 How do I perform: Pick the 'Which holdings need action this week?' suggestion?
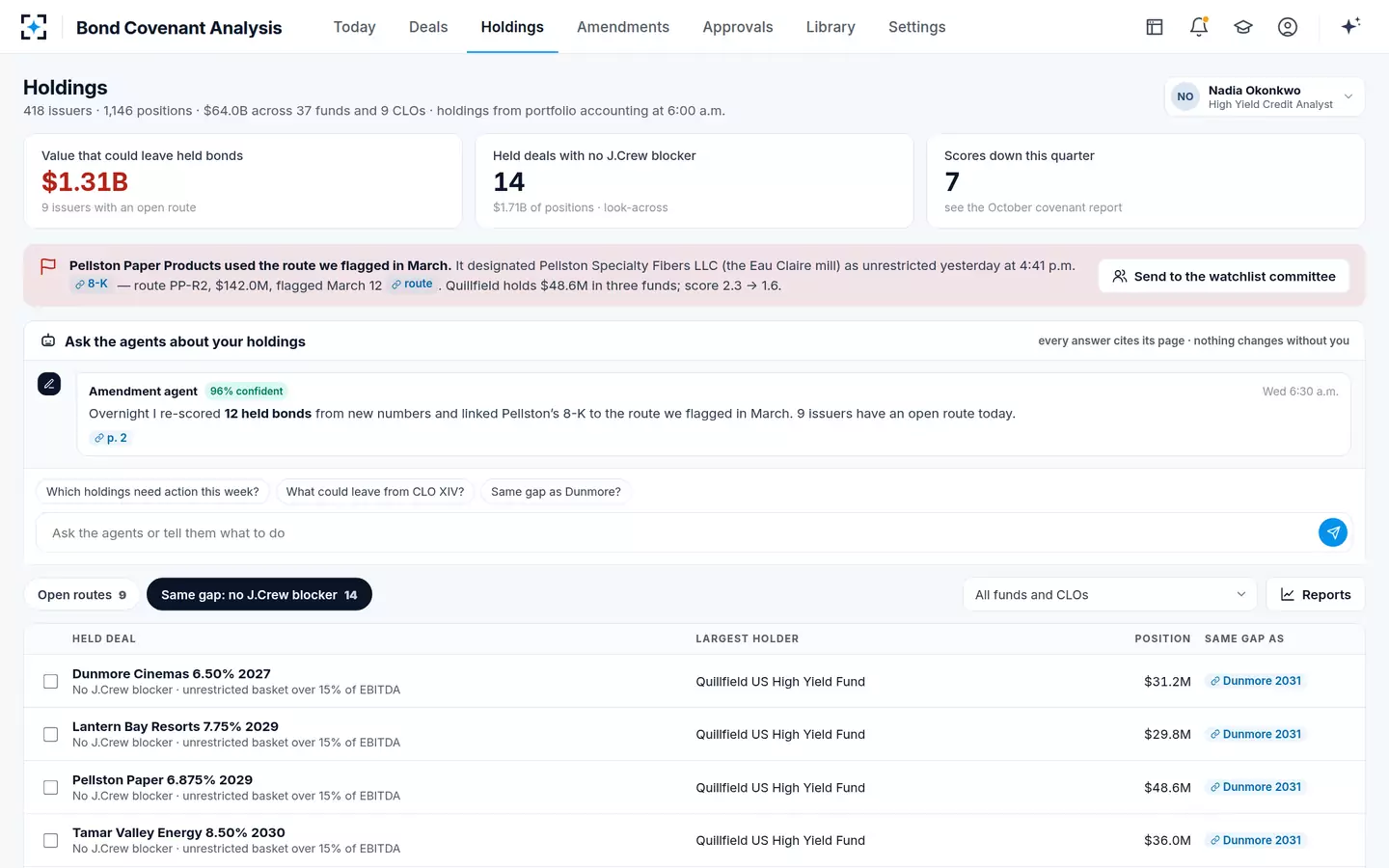click(x=152, y=492)
